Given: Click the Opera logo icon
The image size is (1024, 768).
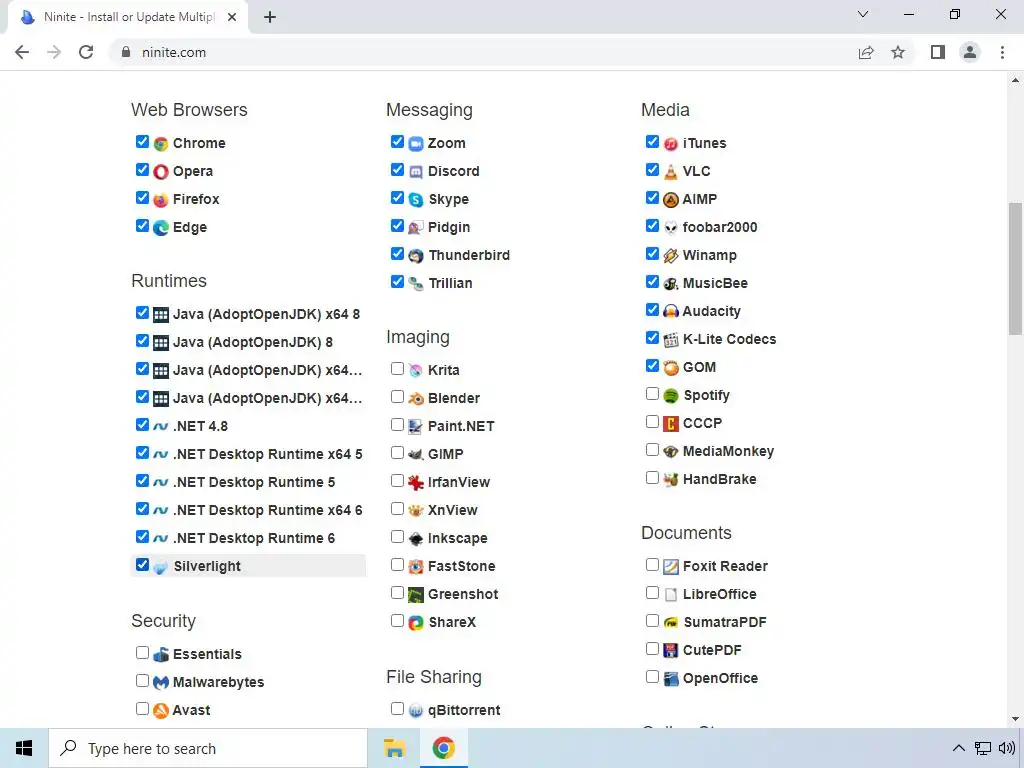Looking at the screenshot, I should coord(161,172).
